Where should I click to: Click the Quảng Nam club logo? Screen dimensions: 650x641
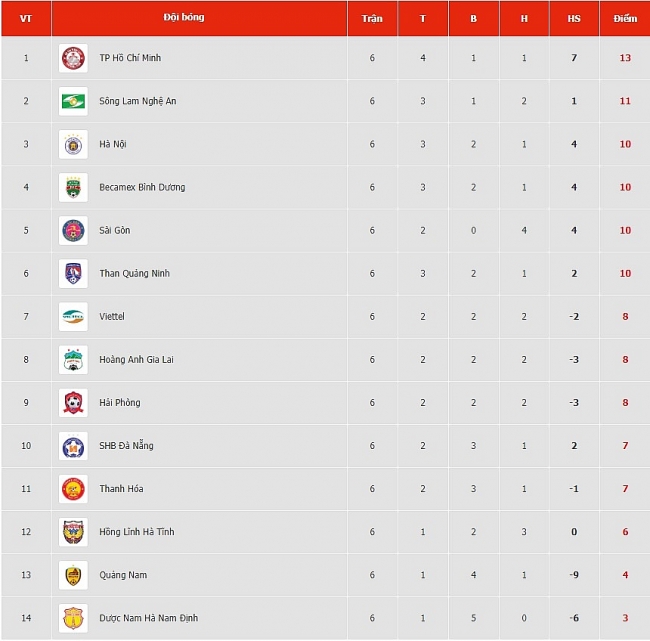73,575
